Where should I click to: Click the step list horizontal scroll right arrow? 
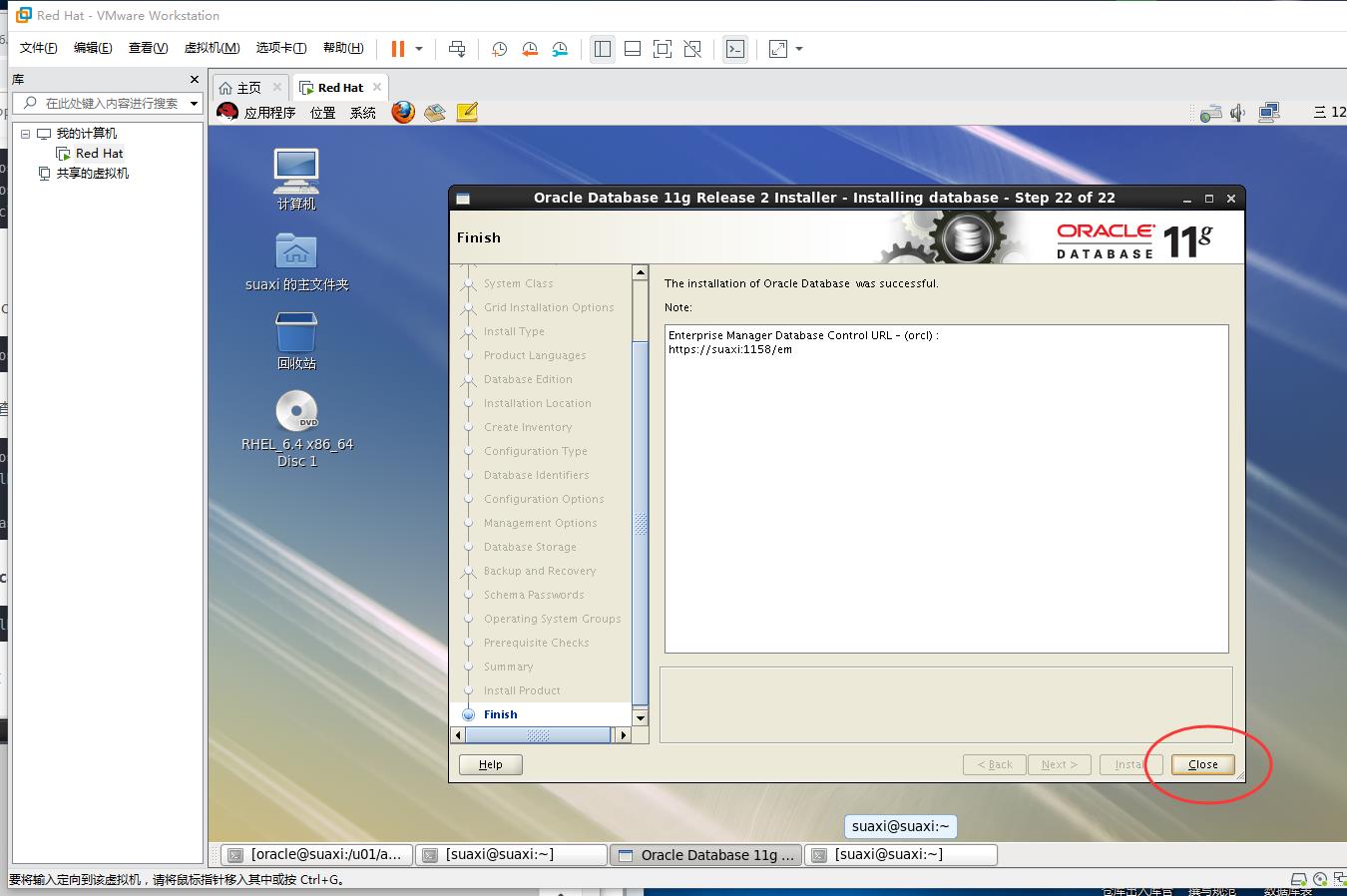click(x=624, y=735)
